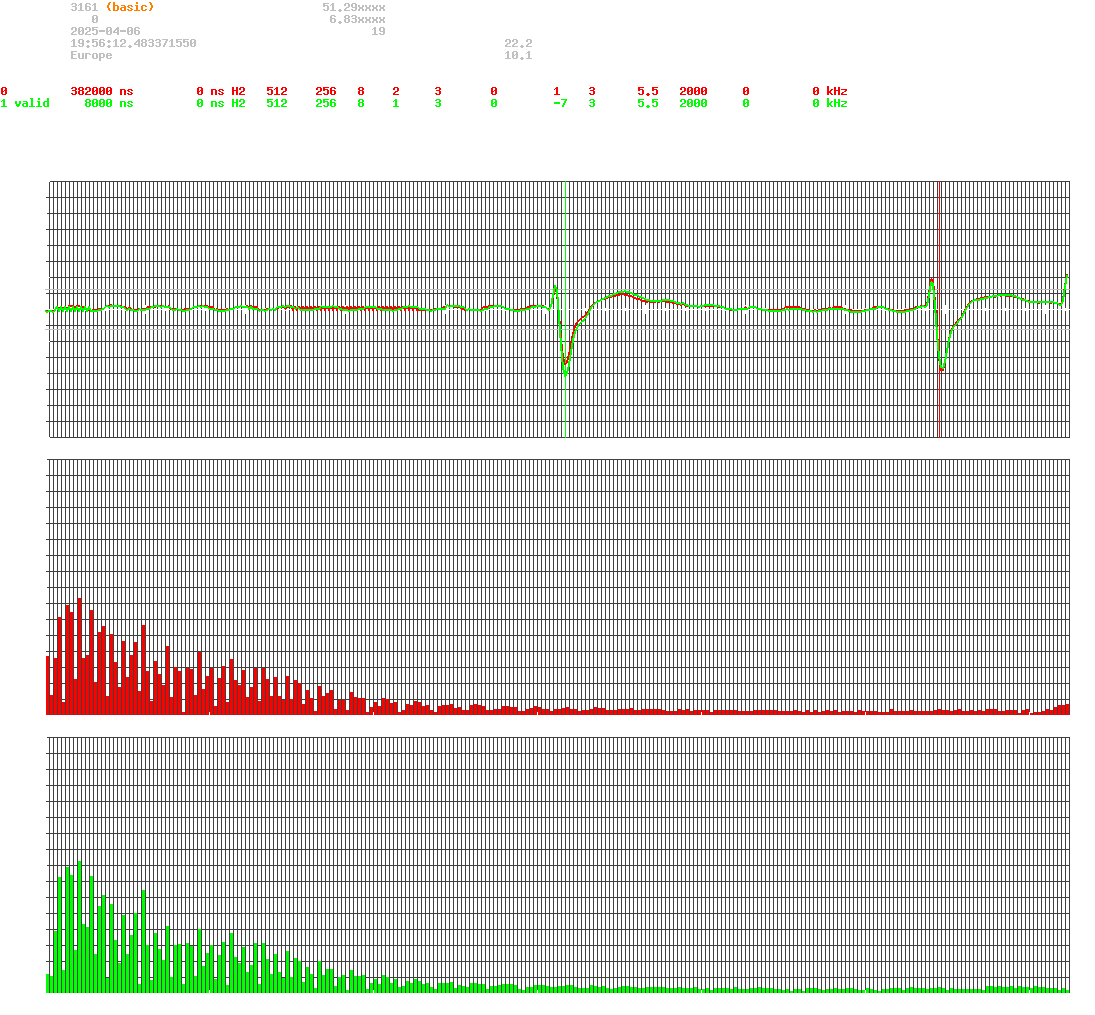Screen dimensions: 1095x1015
Task: Click the longitude value 6.83xxxx
Action: tap(357, 20)
